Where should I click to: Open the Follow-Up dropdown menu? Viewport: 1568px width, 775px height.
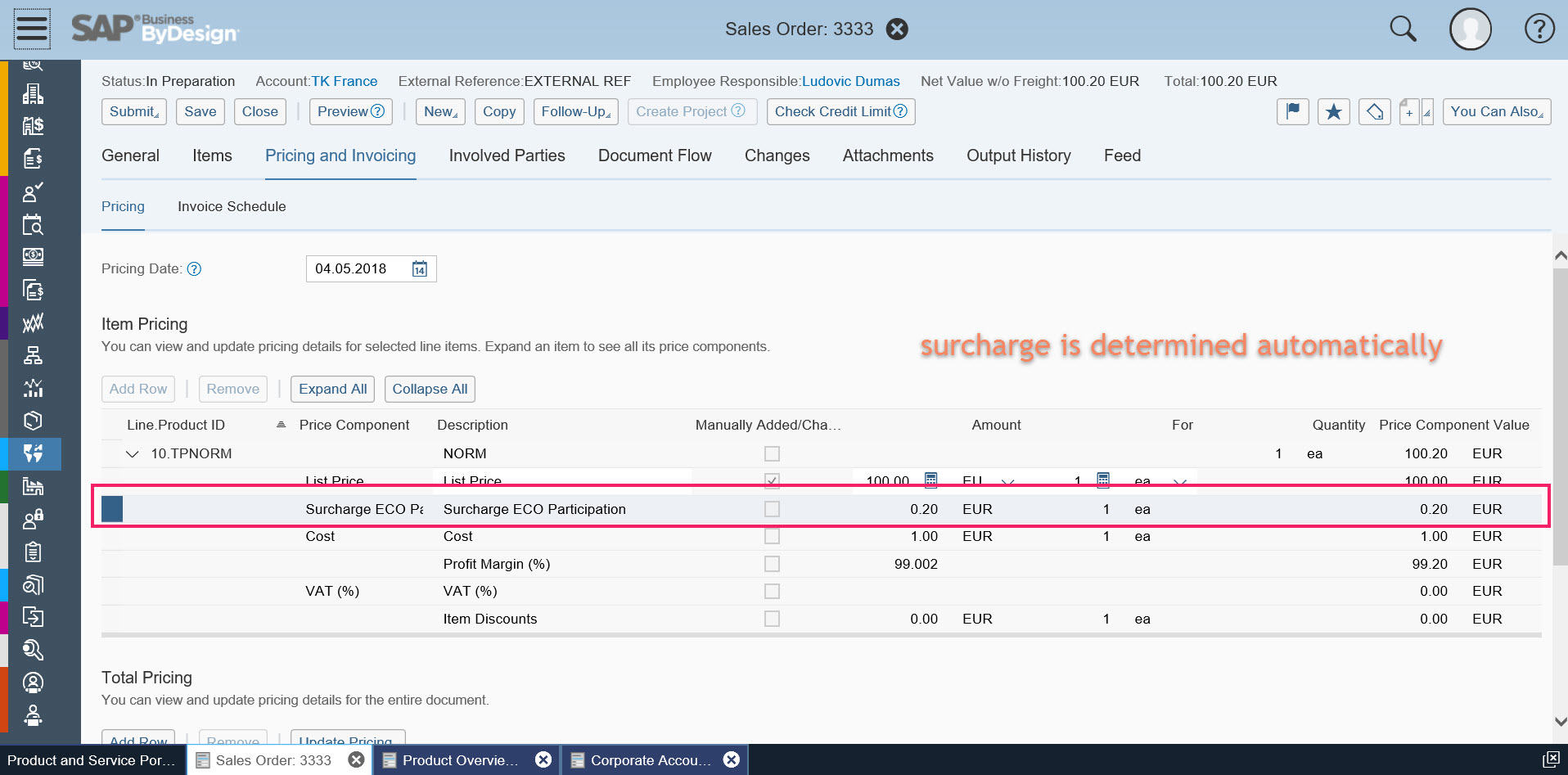click(x=576, y=111)
